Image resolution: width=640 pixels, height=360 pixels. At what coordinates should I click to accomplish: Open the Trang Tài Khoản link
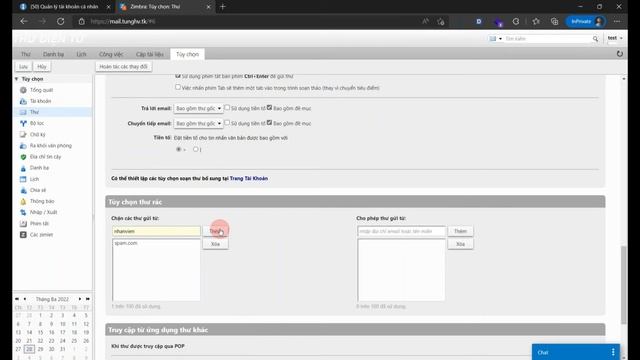click(249, 178)
